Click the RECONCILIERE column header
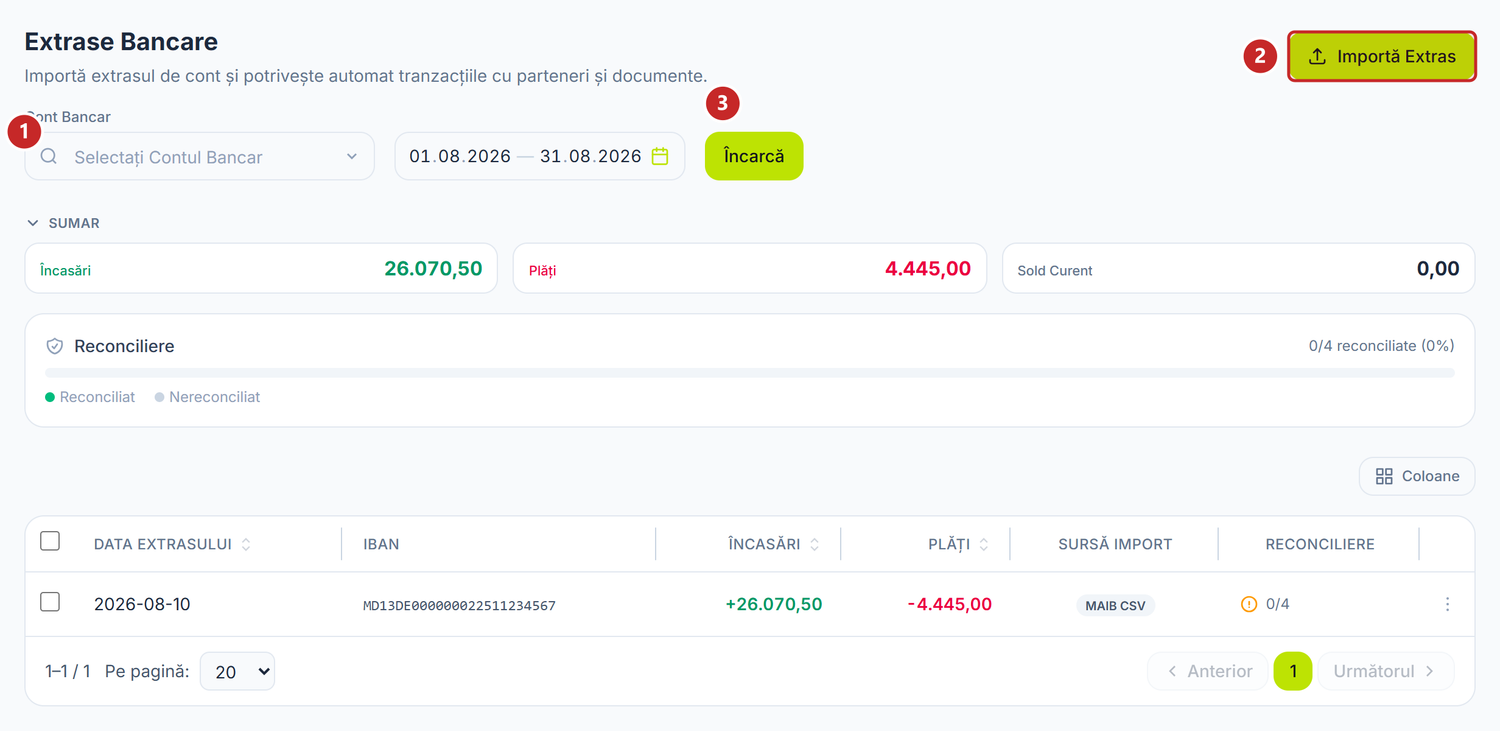The width and height of the screenshot is (1500, 731). coord(1320,544)
